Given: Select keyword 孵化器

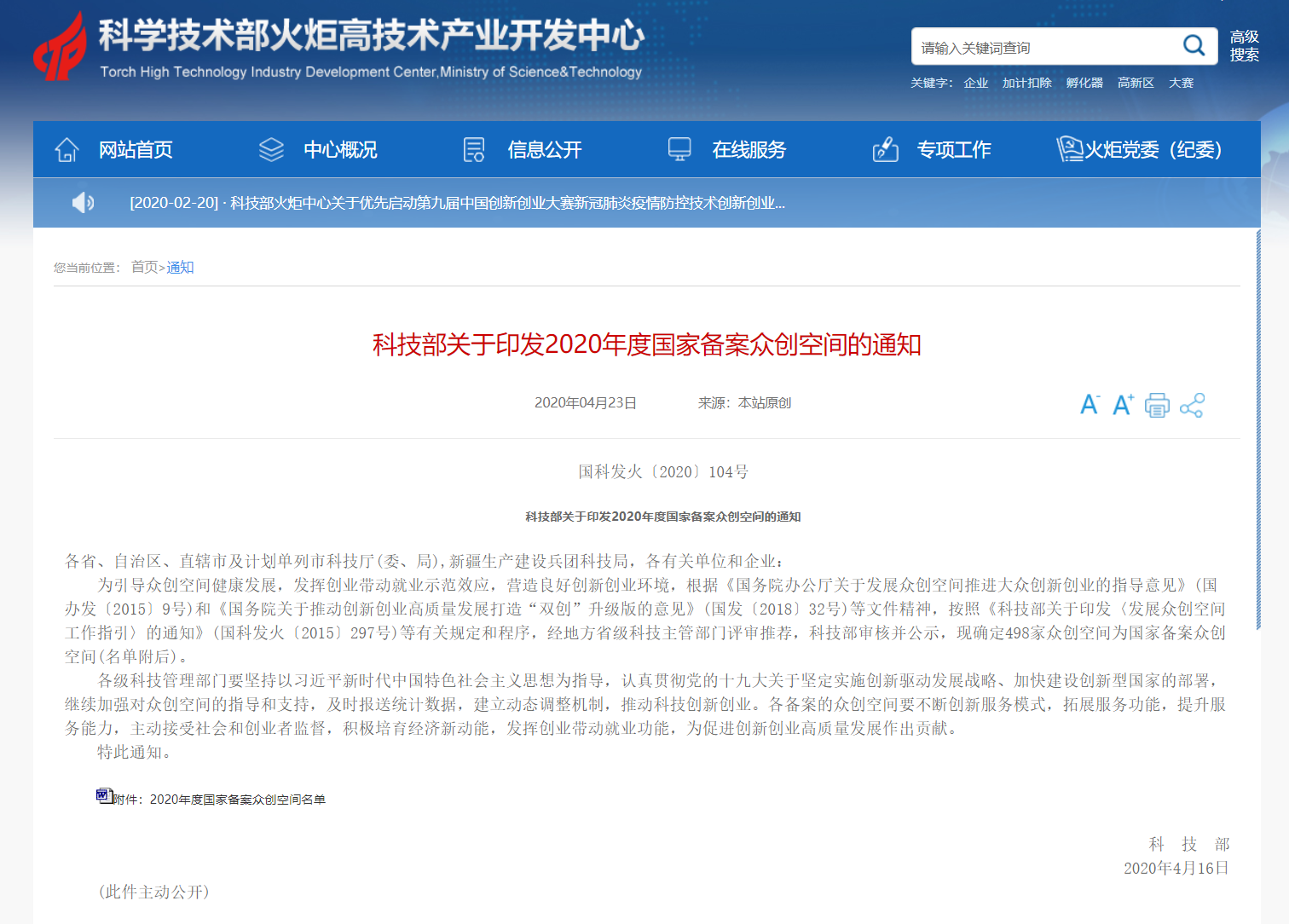Looking at the screenshot, I should pyautogui.click(x=1084, y=83).
